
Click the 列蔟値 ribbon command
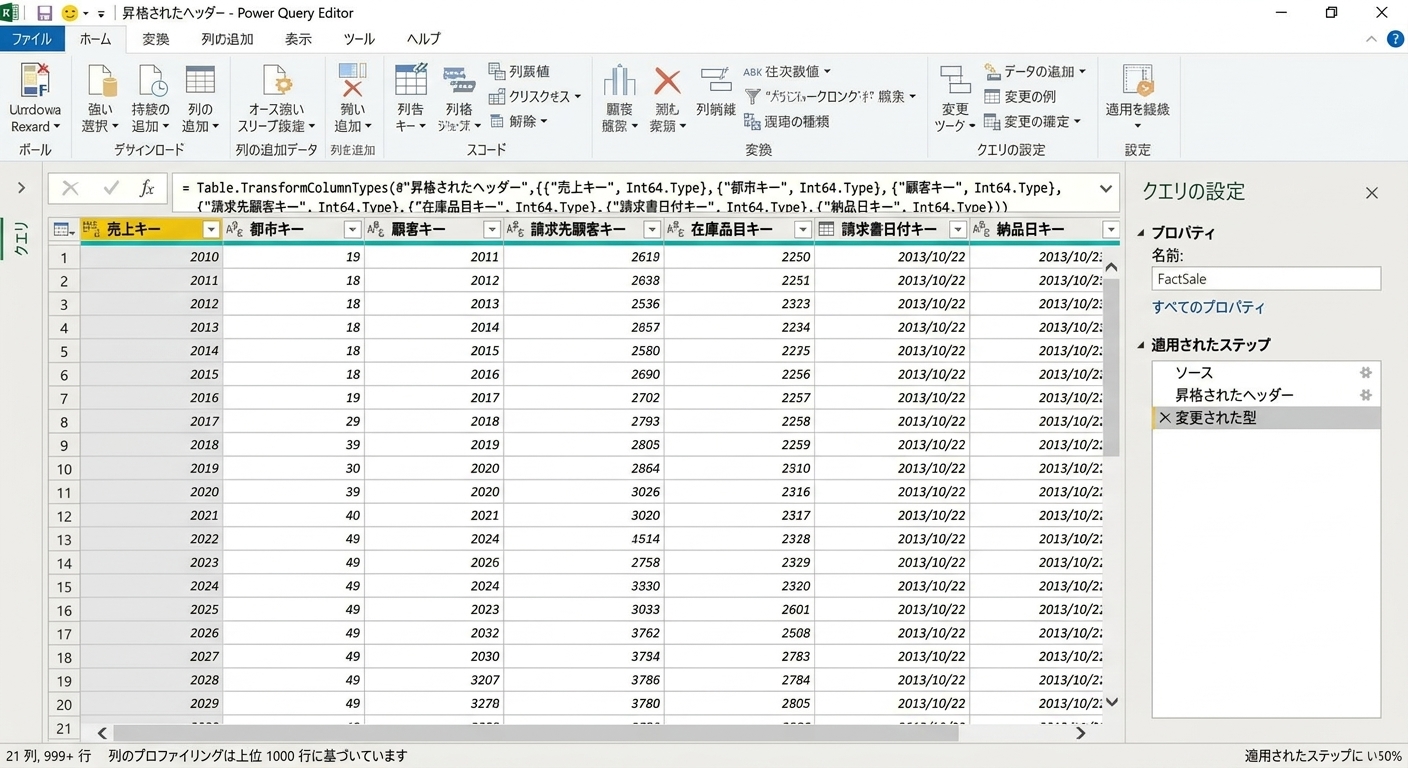click(x=519, y=71)
